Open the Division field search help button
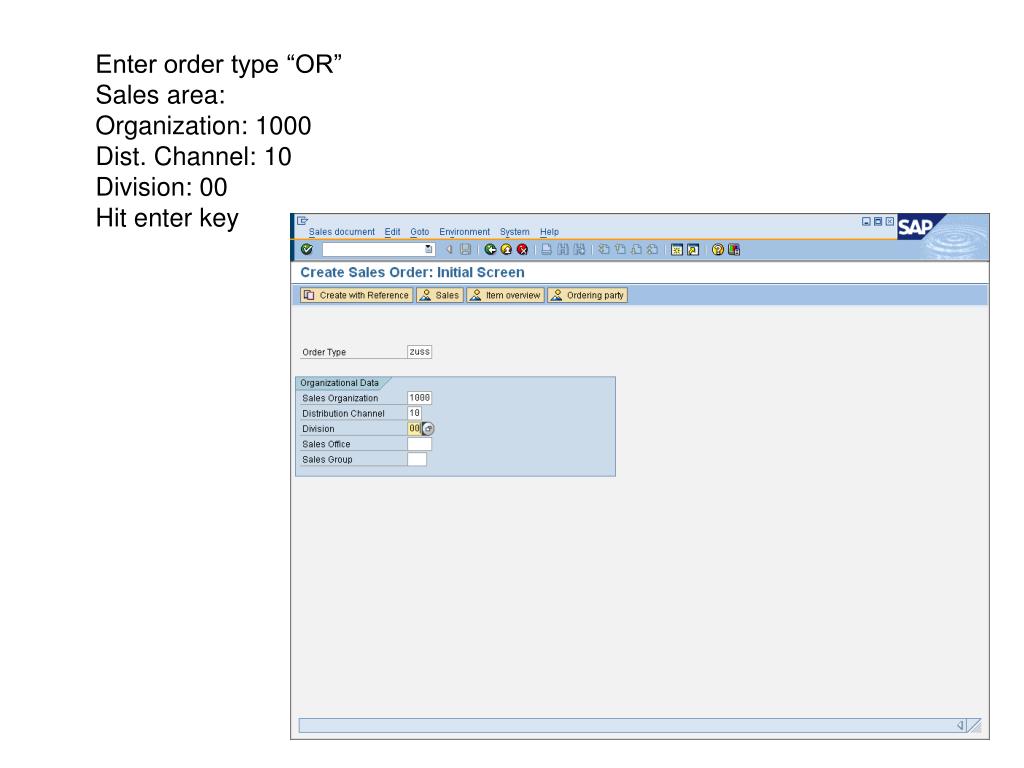 pos(428,429)
